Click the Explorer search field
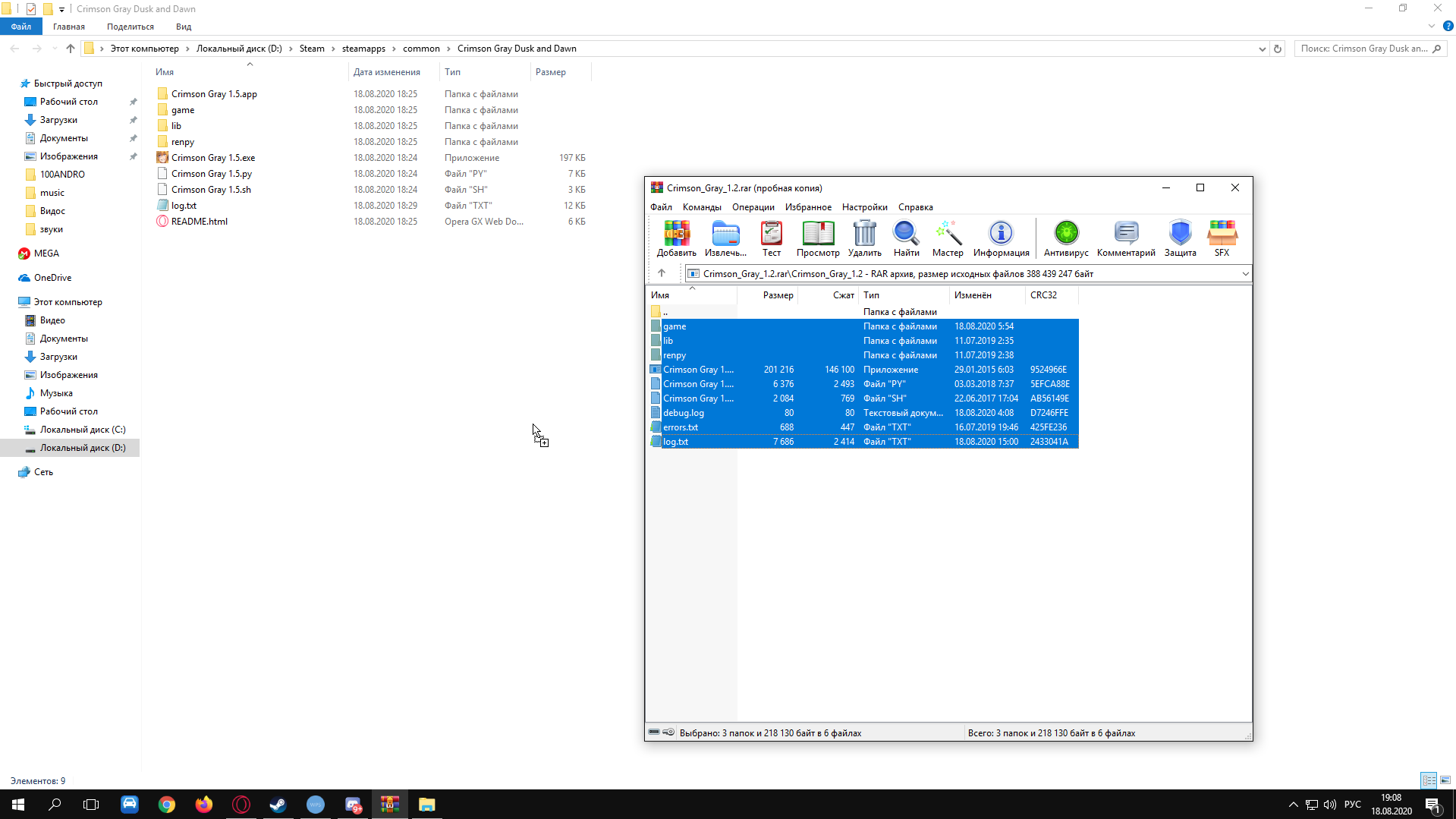The image size is (1456, 819). (1370, 49)
